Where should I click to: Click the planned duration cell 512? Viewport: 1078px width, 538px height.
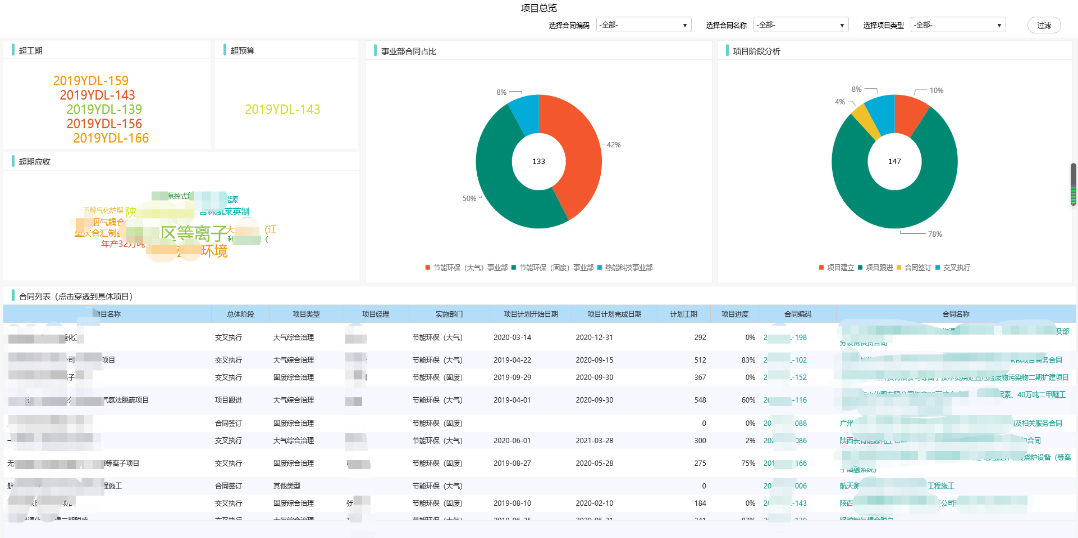coord(700,360)
